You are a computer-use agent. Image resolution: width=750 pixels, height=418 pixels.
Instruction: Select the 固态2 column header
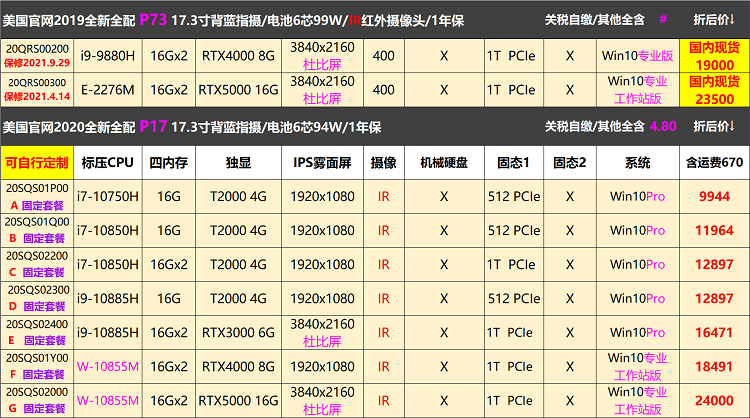tap(570, 163)
